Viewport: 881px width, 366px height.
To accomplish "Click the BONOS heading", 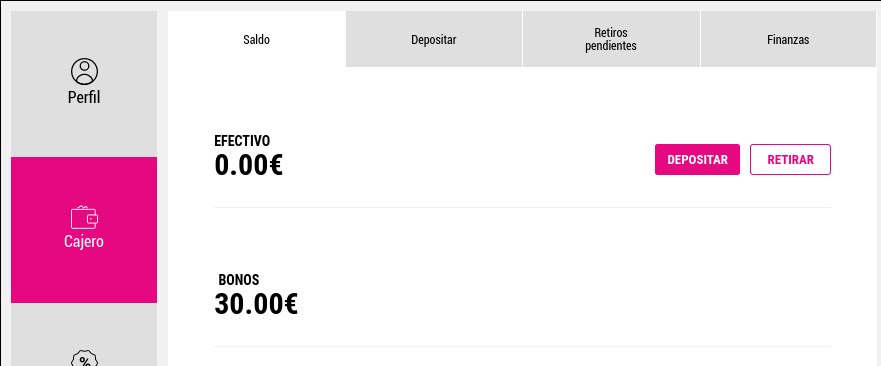I will [239, 280].
